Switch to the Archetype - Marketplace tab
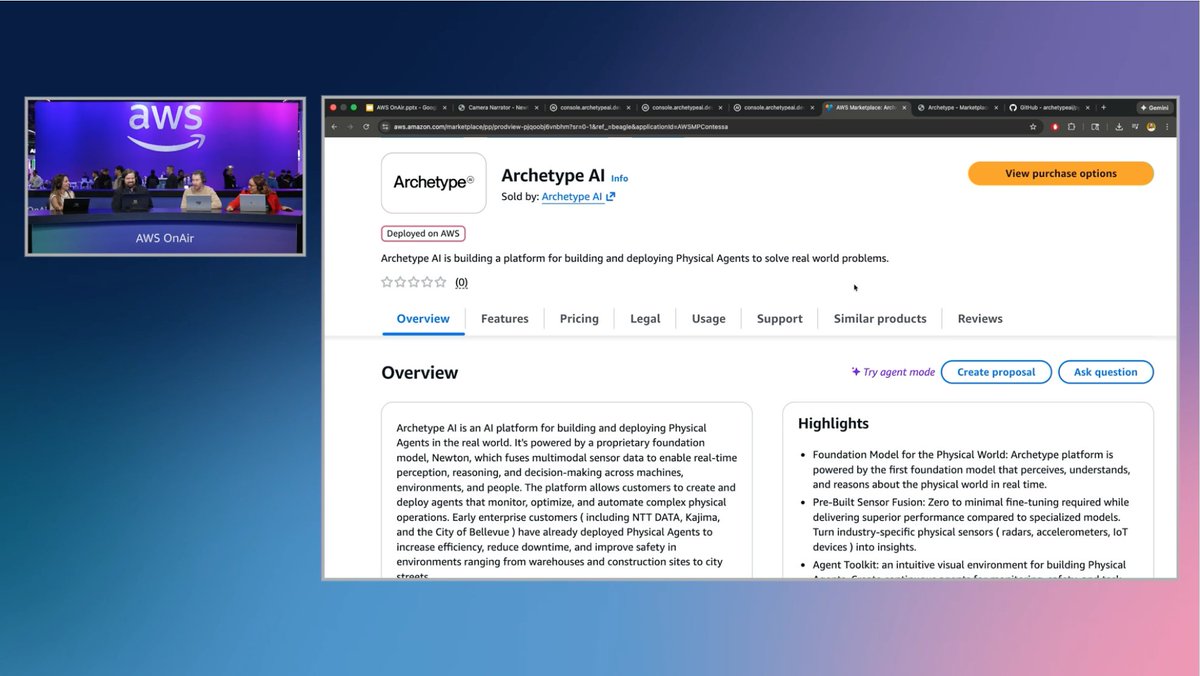This screenshot has width=1200, height=676. (x=957, y=107)
